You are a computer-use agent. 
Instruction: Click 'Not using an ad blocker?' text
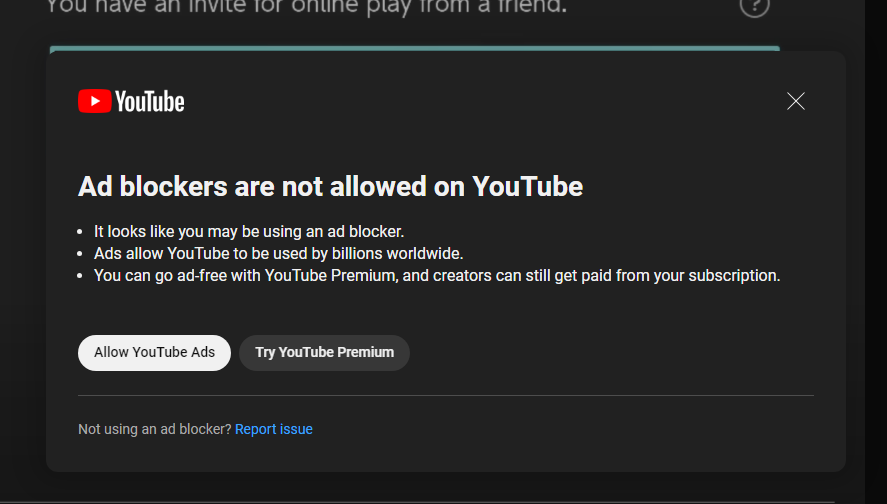(154, 429)
